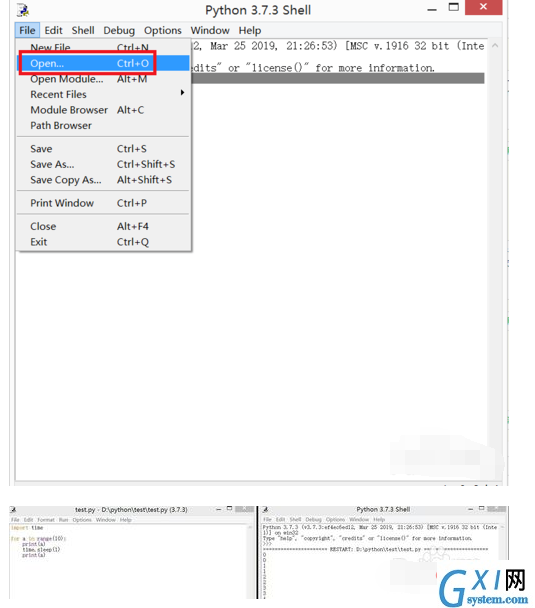The height and width of the screenshot is (608, 535).
Task: Click the IDLE icon in the test.py editor title bar
Action: tap(13, 509)
